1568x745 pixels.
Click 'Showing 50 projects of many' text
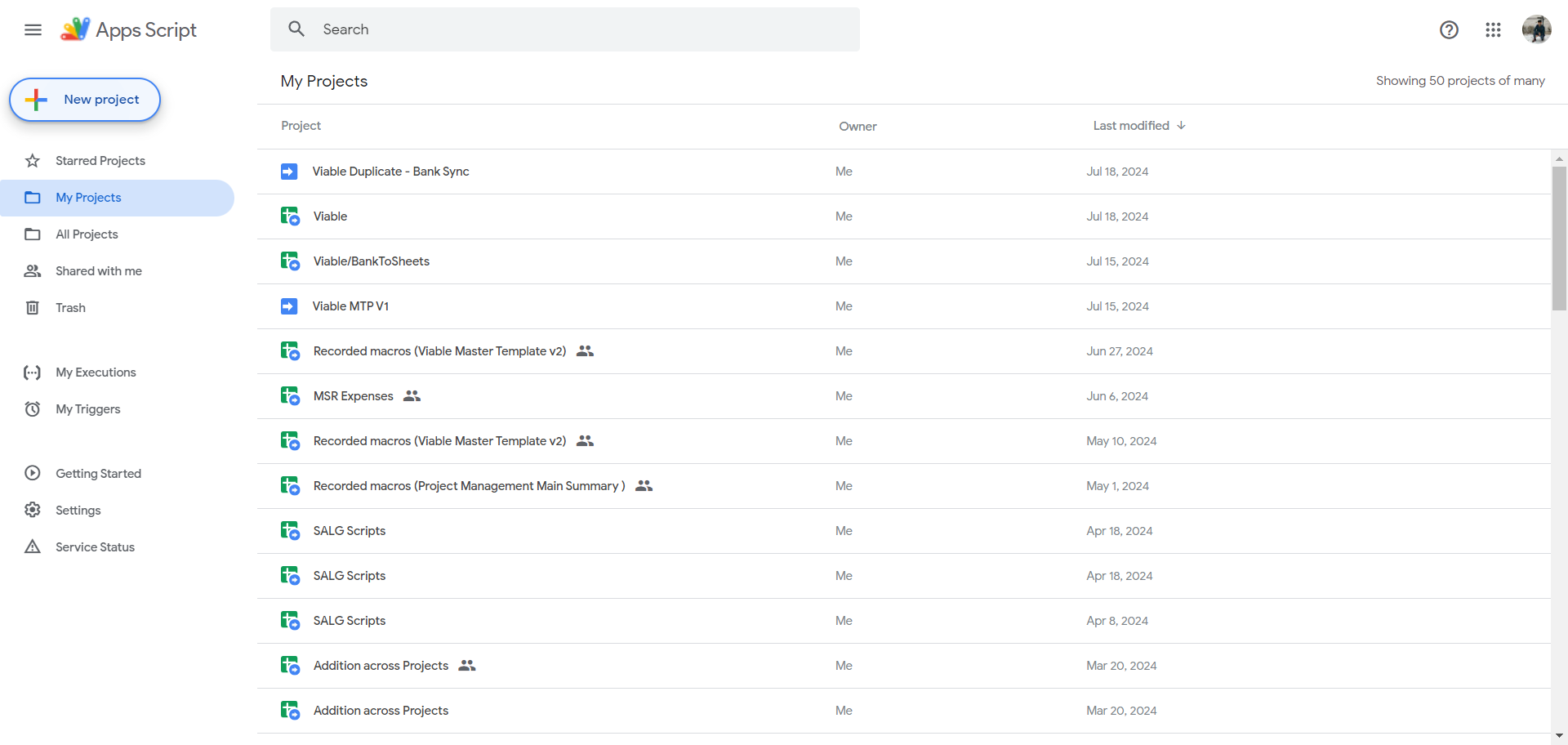[x=1460, y=81]
